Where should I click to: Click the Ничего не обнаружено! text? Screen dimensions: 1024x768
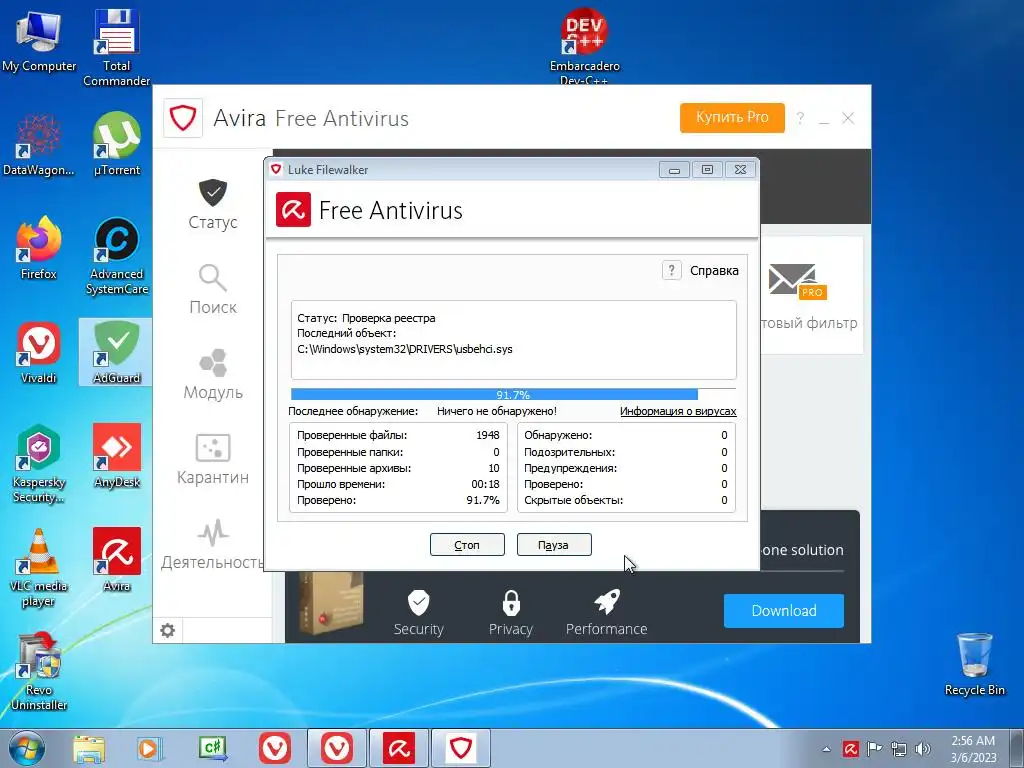click(497, 411)
